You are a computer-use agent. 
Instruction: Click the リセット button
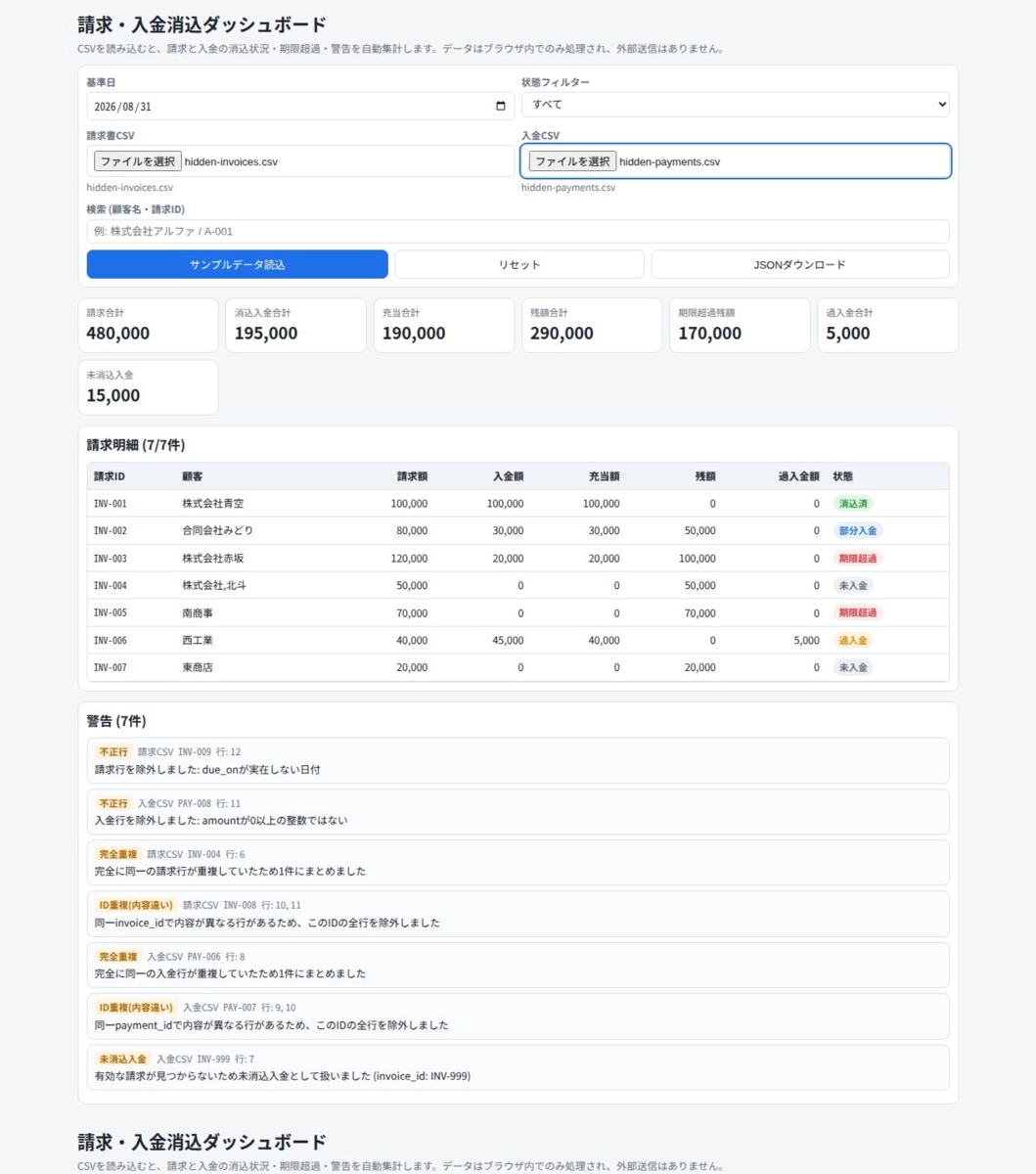click(x=519, y=264)
